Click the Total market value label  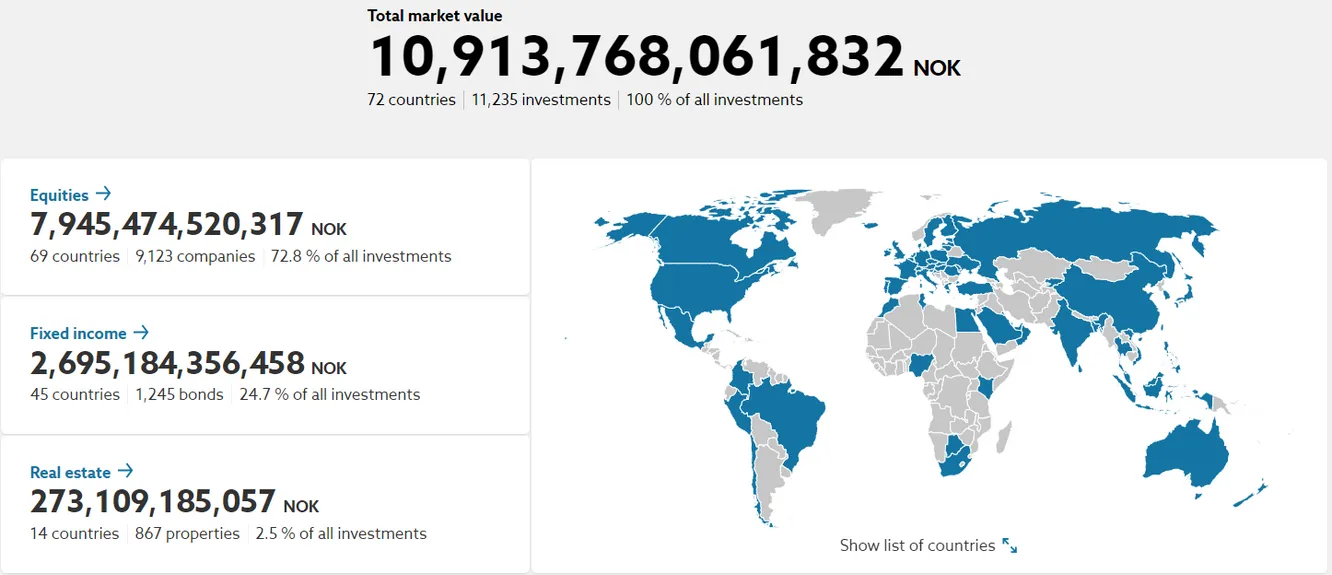tap(435, 15)
